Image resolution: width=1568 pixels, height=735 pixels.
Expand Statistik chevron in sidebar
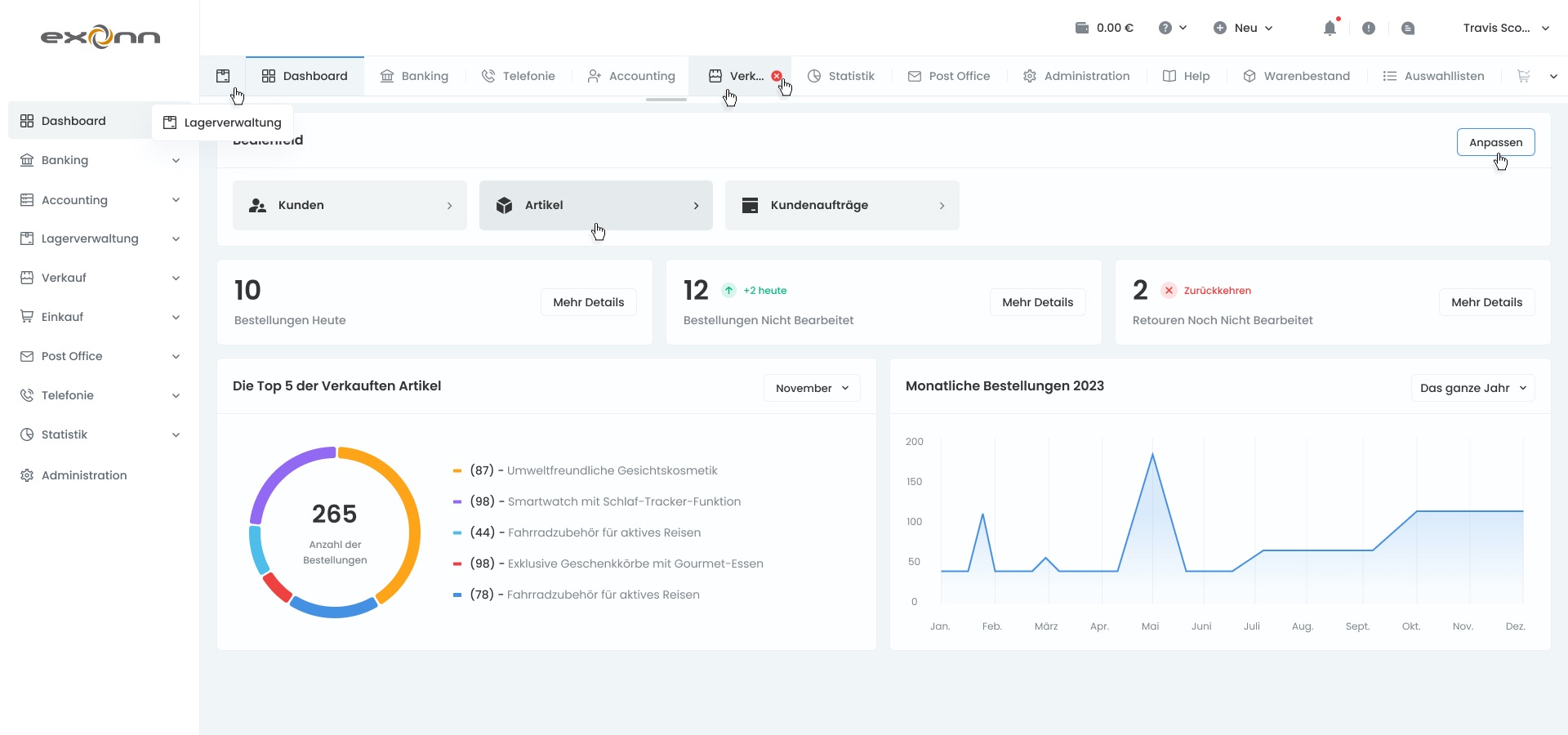pos(176,435)
